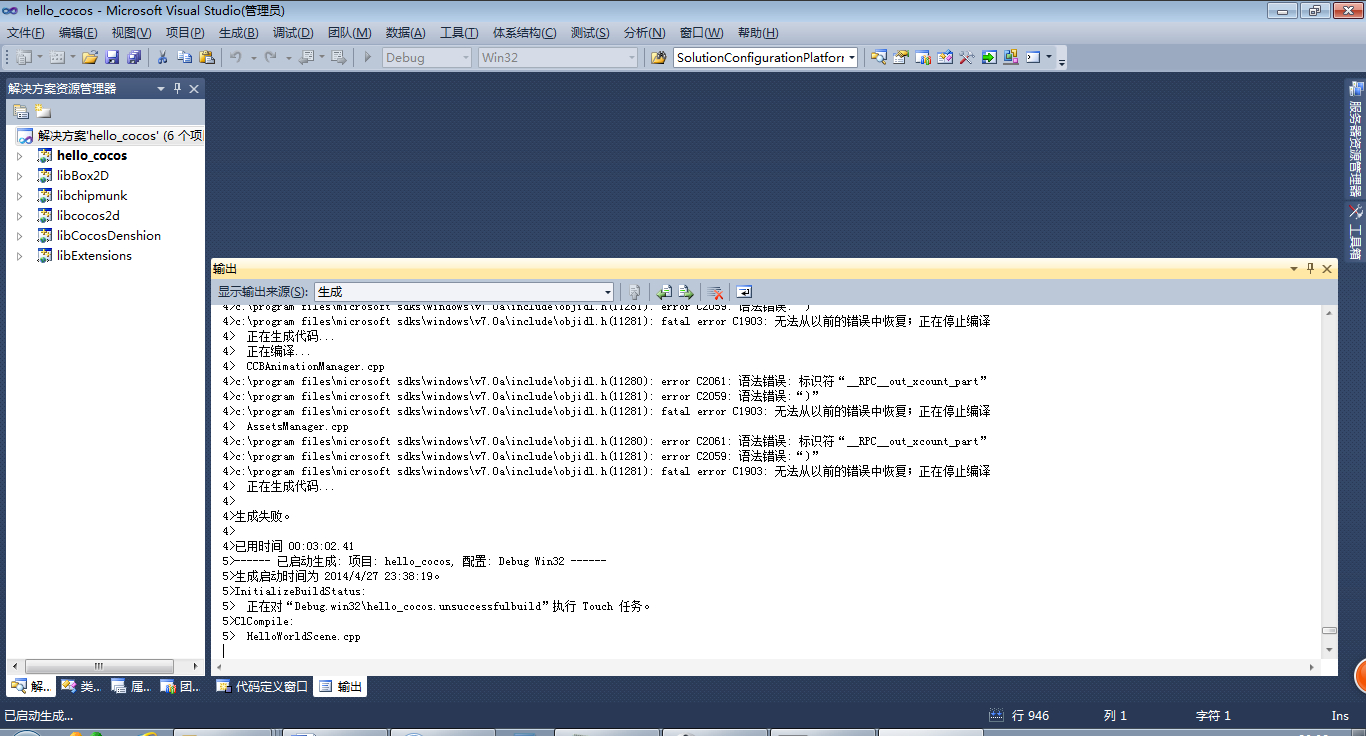Click the Navigate Forward icon
The height and width of the screenshot is (736, 1366).
338,57
